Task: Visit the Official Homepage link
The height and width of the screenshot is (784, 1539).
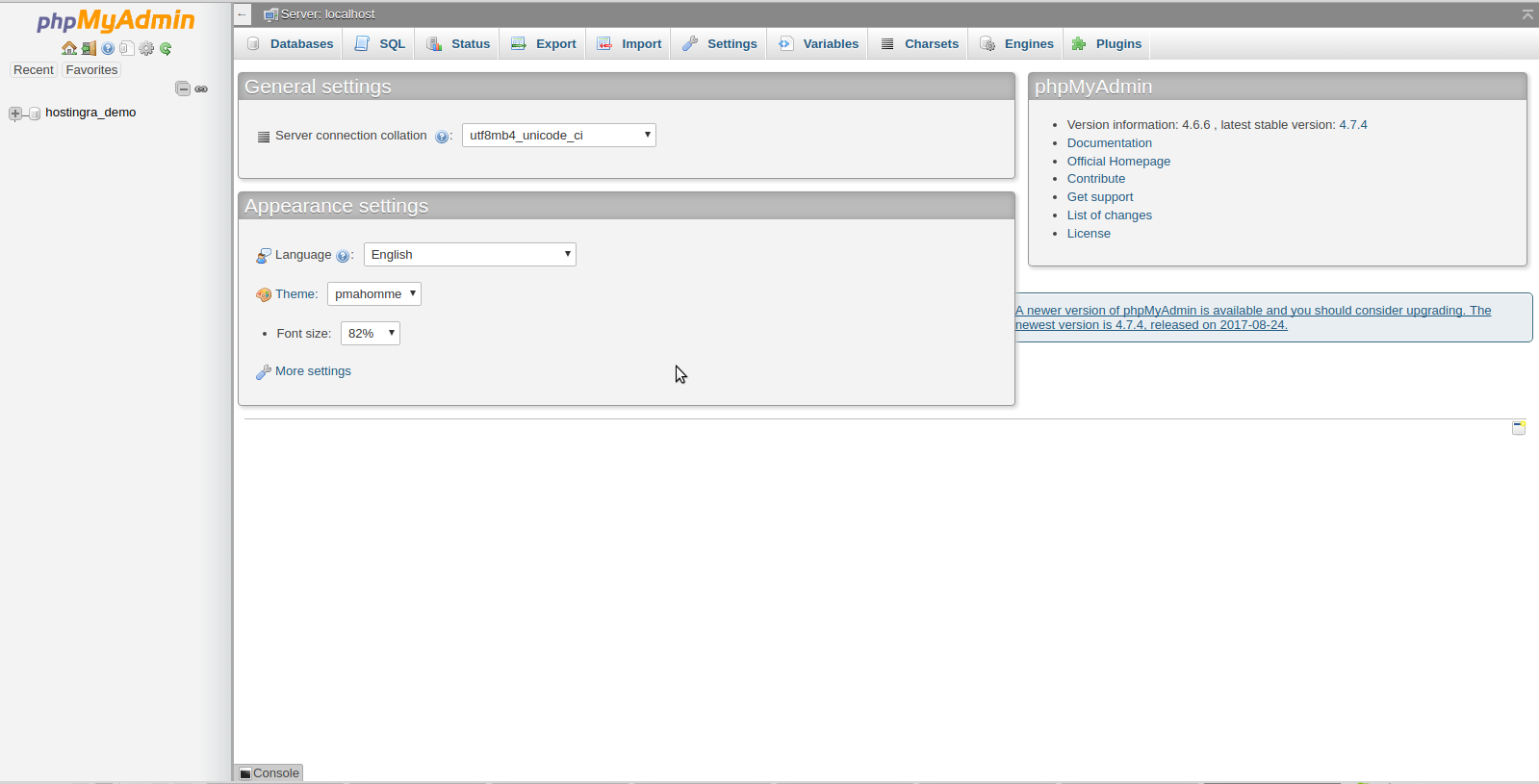Action: [x=1118, y=162]
